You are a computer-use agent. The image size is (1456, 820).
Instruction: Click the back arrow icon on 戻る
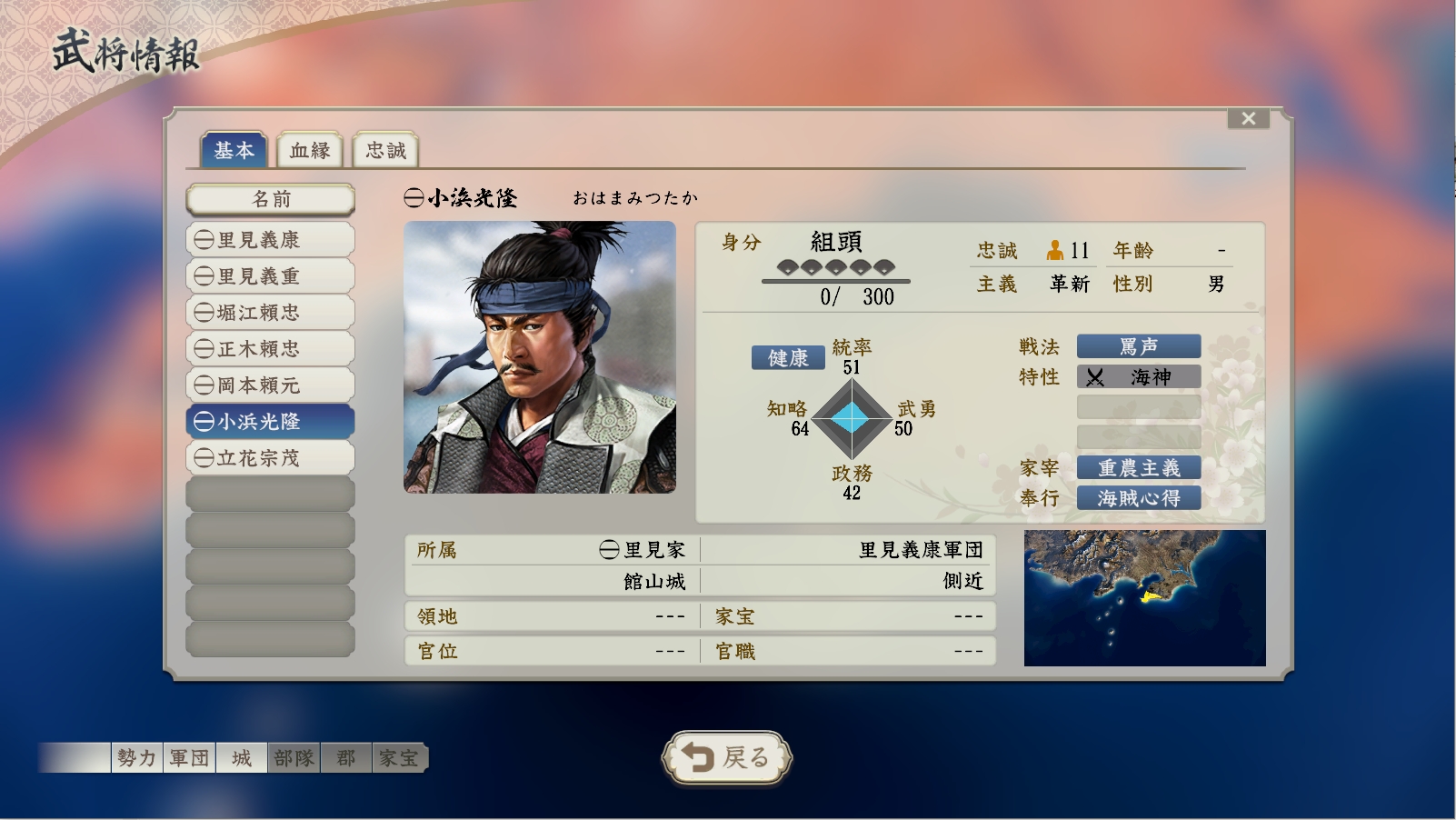pyautogui.click(x=698, y=757)
